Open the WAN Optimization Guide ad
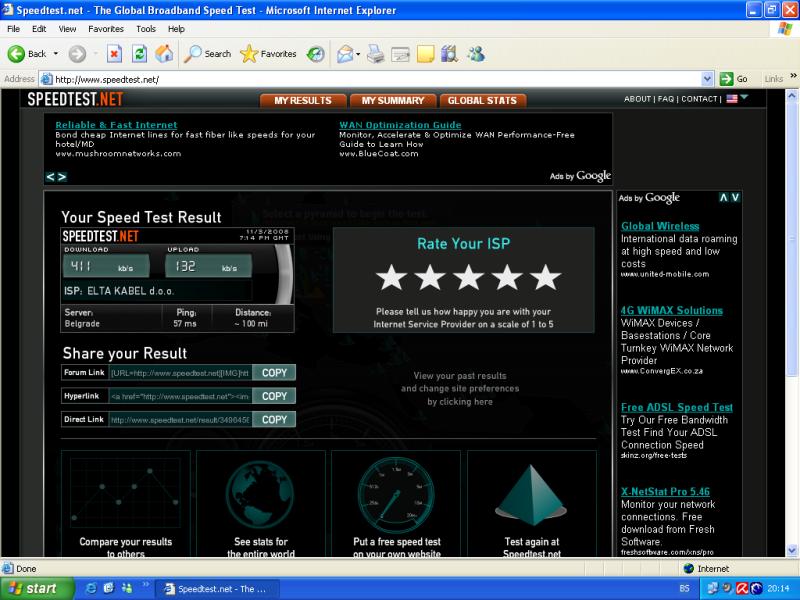This screenshot has height=600, width=800. click(400, 125)
